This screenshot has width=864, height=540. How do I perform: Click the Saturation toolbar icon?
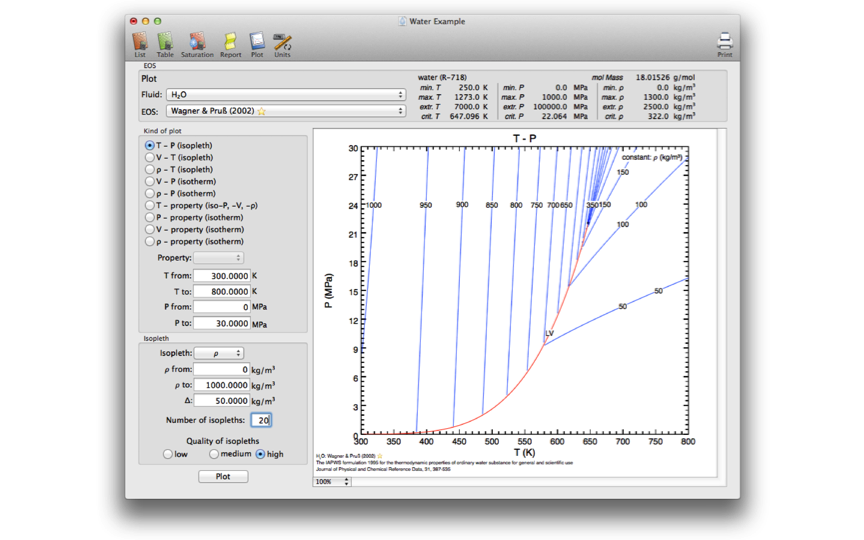[x=197, y=43]
